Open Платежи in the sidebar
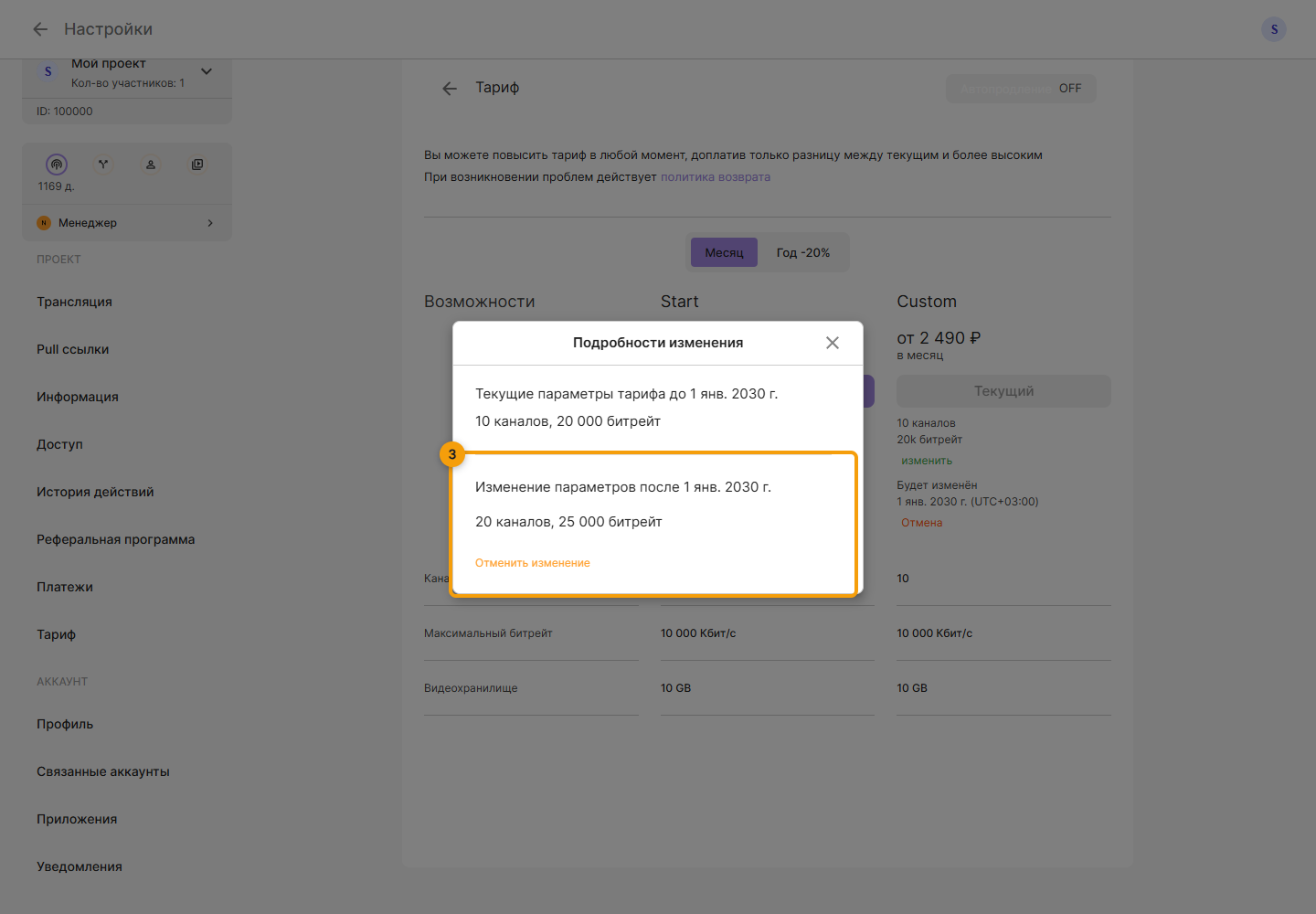Viewport: 1316px width, 914px height. (x=65, y=587)
